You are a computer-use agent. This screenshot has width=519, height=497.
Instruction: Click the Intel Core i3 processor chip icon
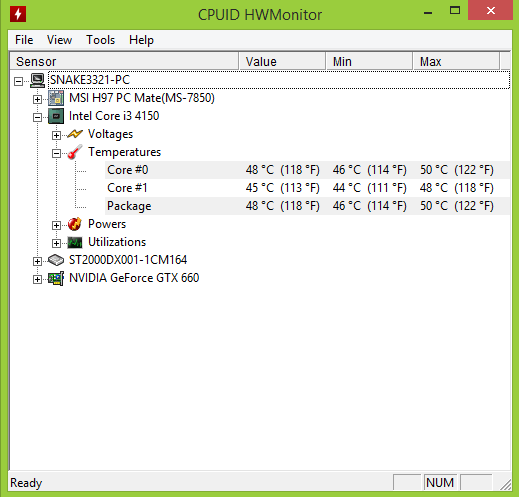56,116
